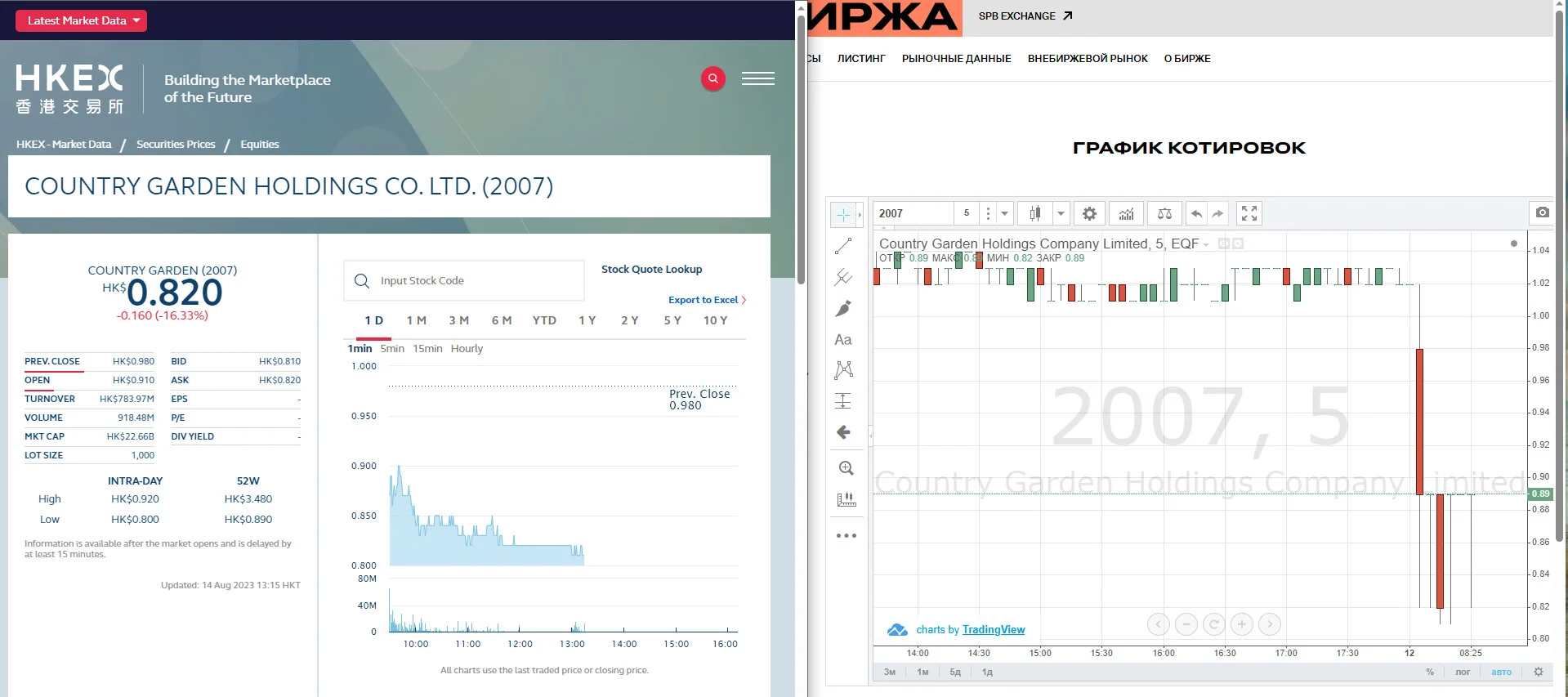The image size is (1568, 697).
Task: Zoom in the chart with the plus button
Action: (1241, 624)
